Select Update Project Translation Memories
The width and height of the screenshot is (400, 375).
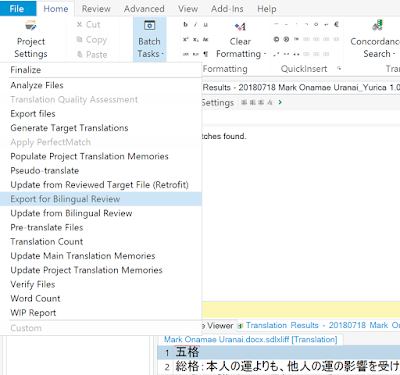[101, 270]
